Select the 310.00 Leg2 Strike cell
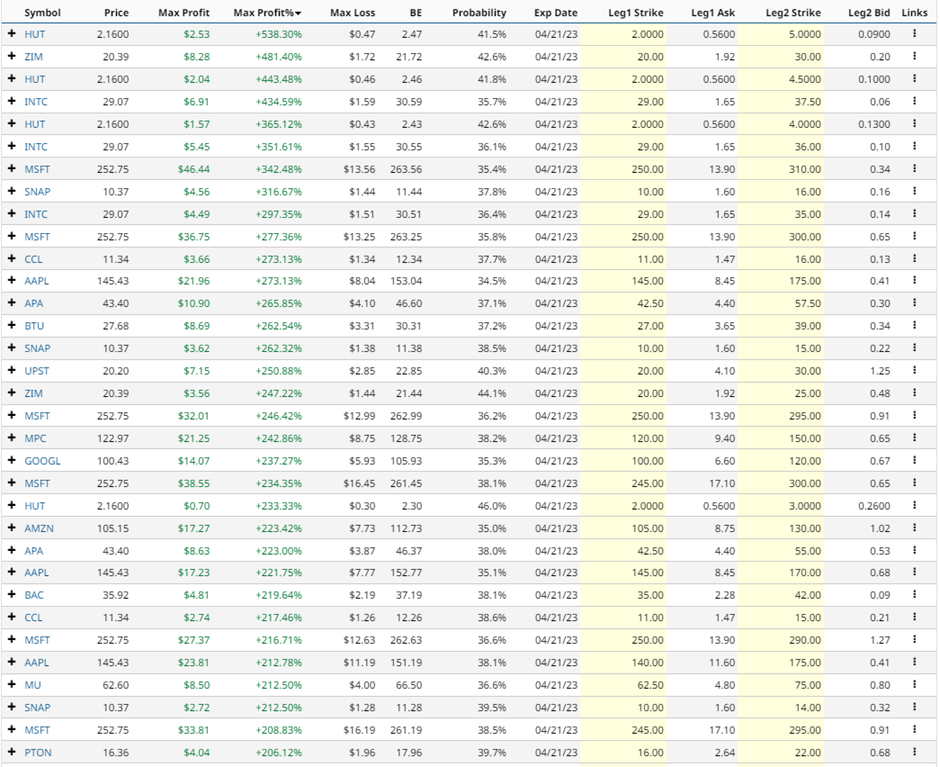 [x=805, y=169]
